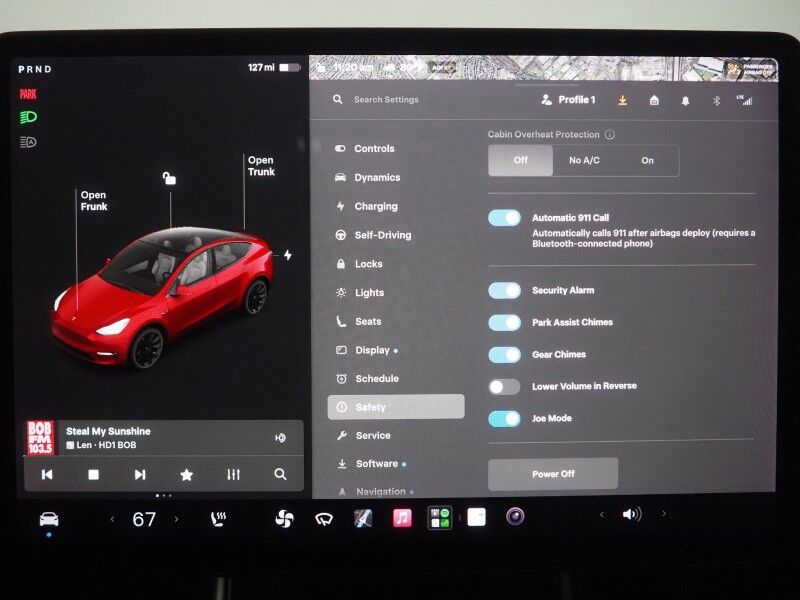
Task: Turn on seat heater icon
Action: click(219, 519)
